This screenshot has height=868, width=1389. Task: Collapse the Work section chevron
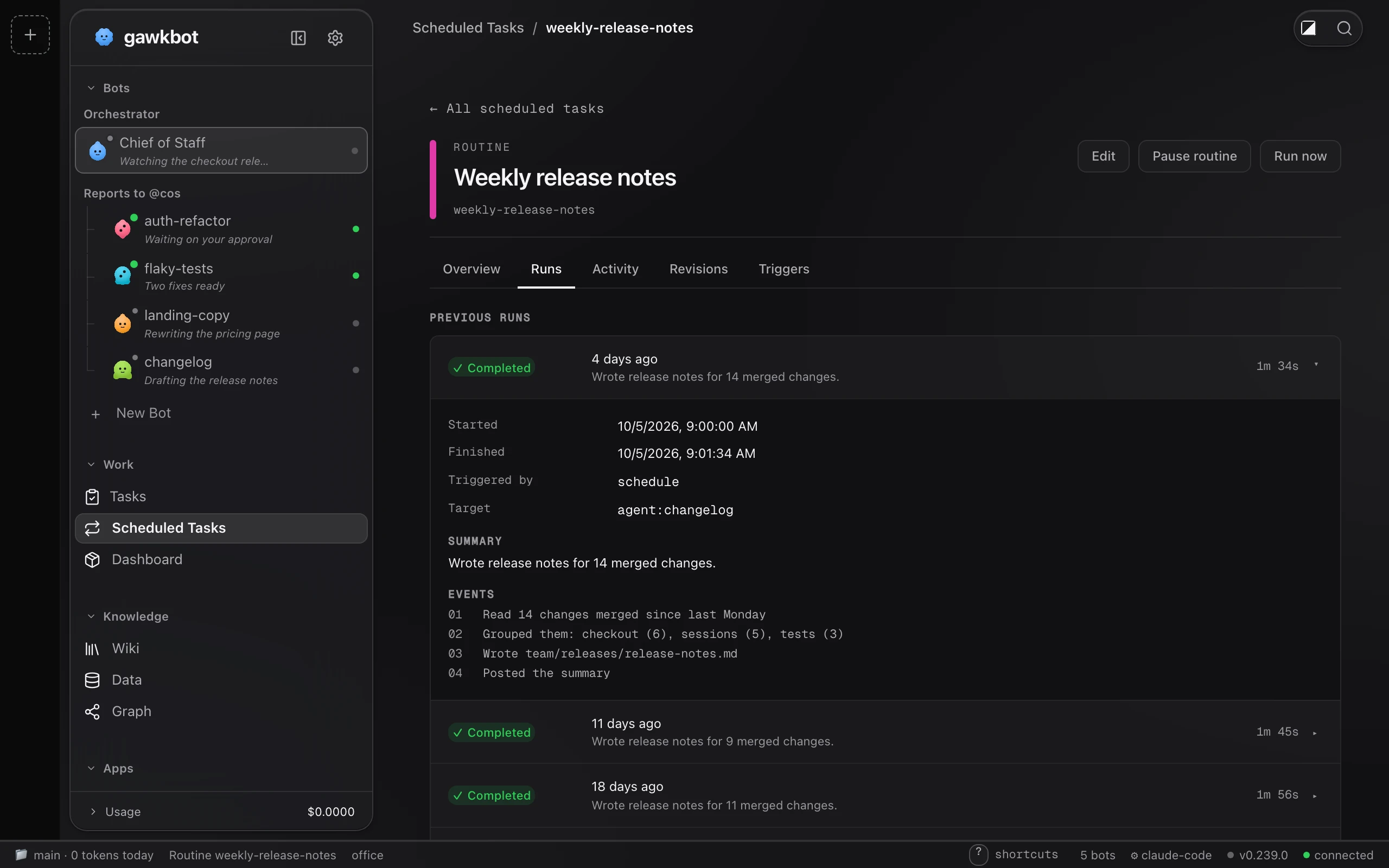[x=91, y=464]
